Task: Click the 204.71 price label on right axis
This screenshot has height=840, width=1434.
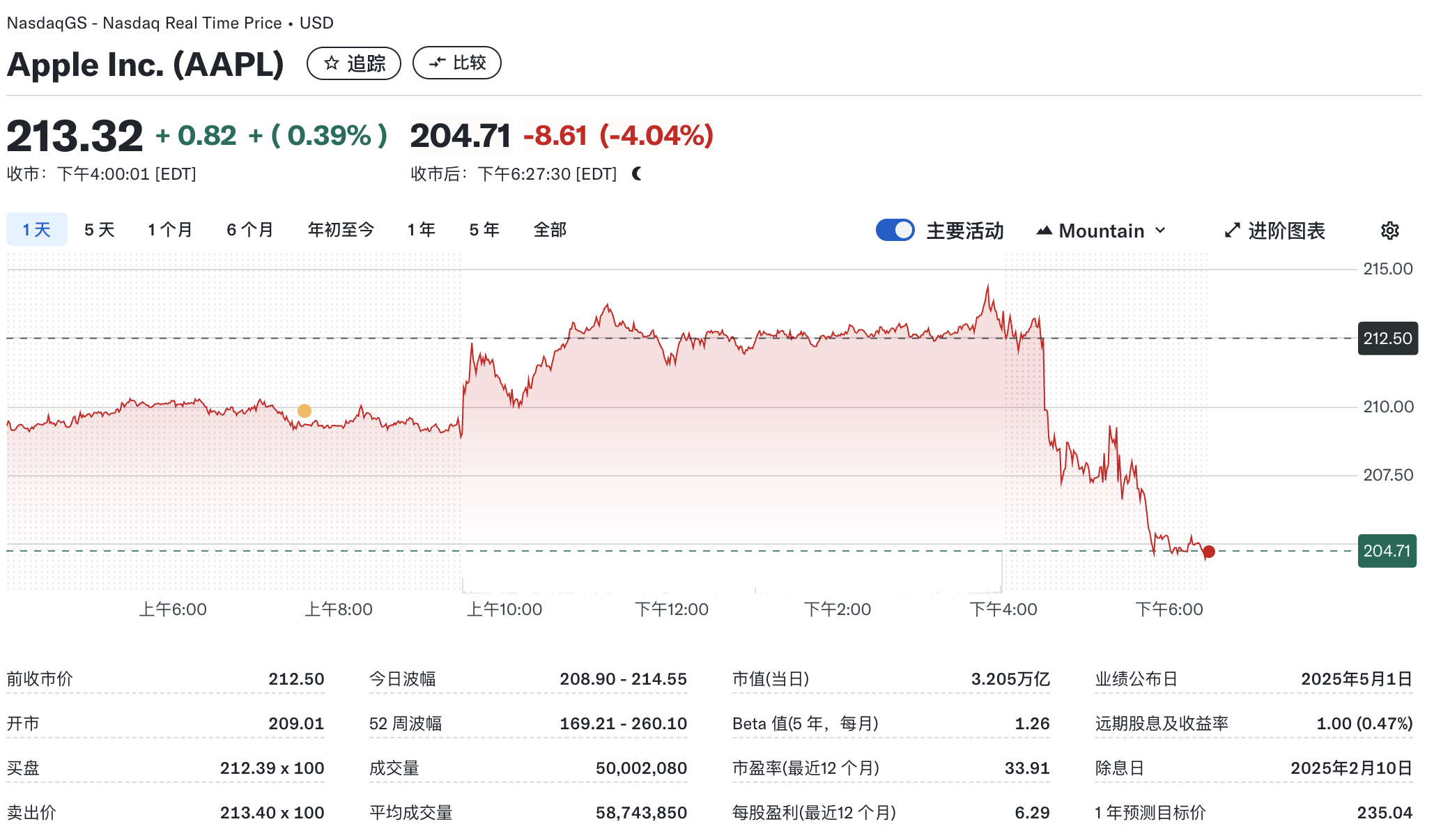Action: click(x=1387, y=551)
